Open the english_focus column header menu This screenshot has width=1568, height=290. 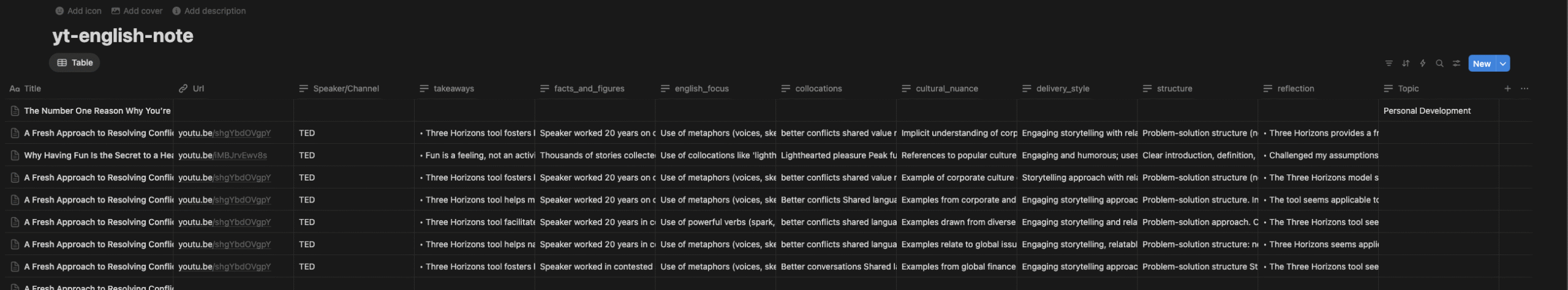click(715, 89)
